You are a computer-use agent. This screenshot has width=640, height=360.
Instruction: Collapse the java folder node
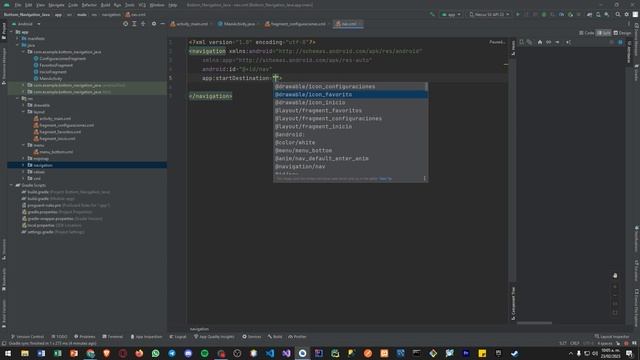(18, 45)
